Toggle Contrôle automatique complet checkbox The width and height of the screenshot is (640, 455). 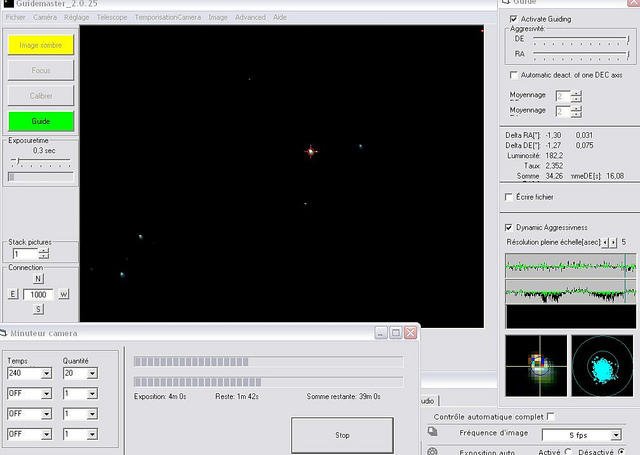(551, 417)
